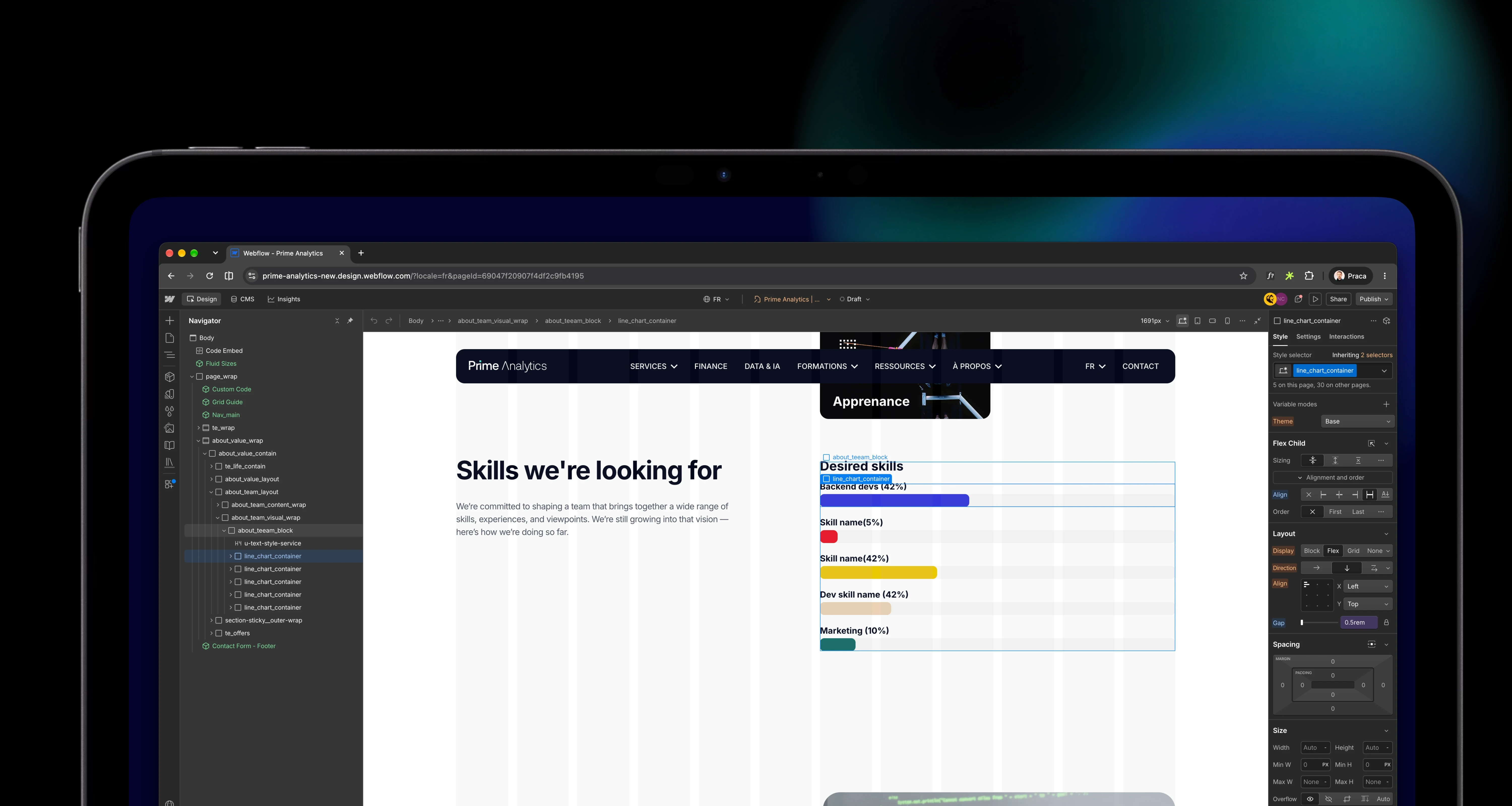
Task: Reload the browser page
Action: click(x=210, y=276)
